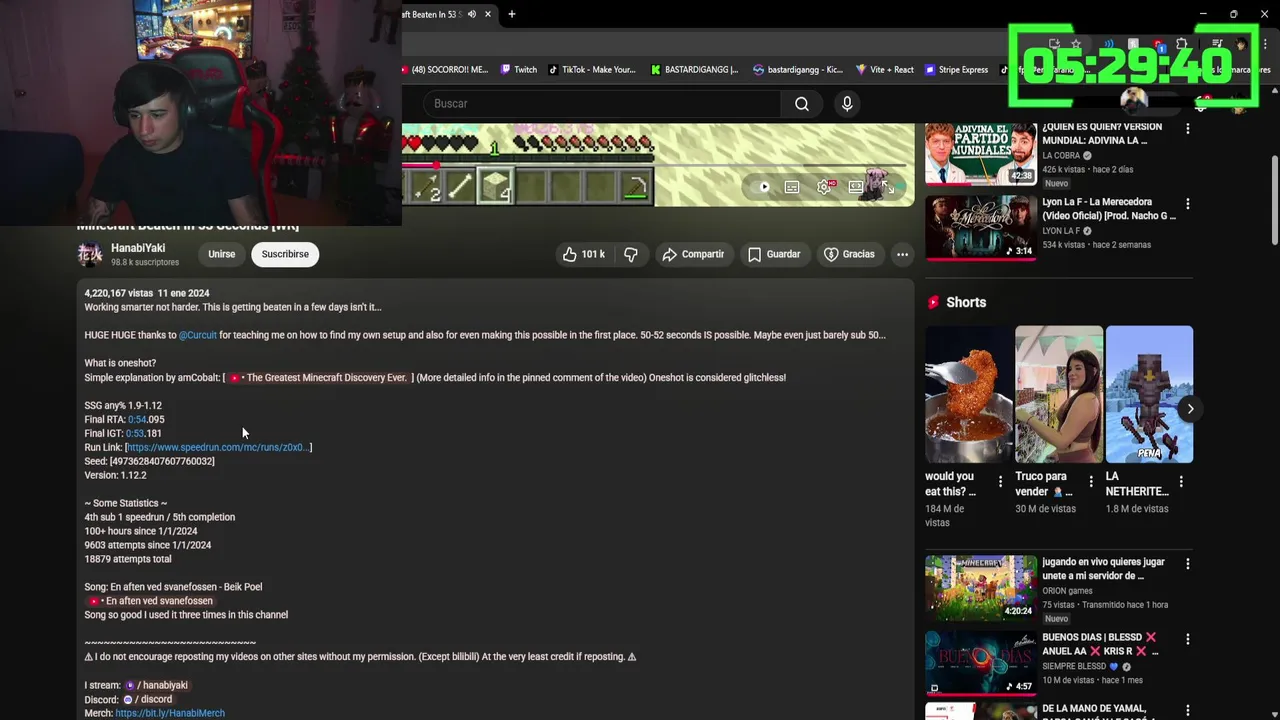Jump to timestamp 0:54 in Final RTA
Screen dimensions: 1280x720
point(137,420)
